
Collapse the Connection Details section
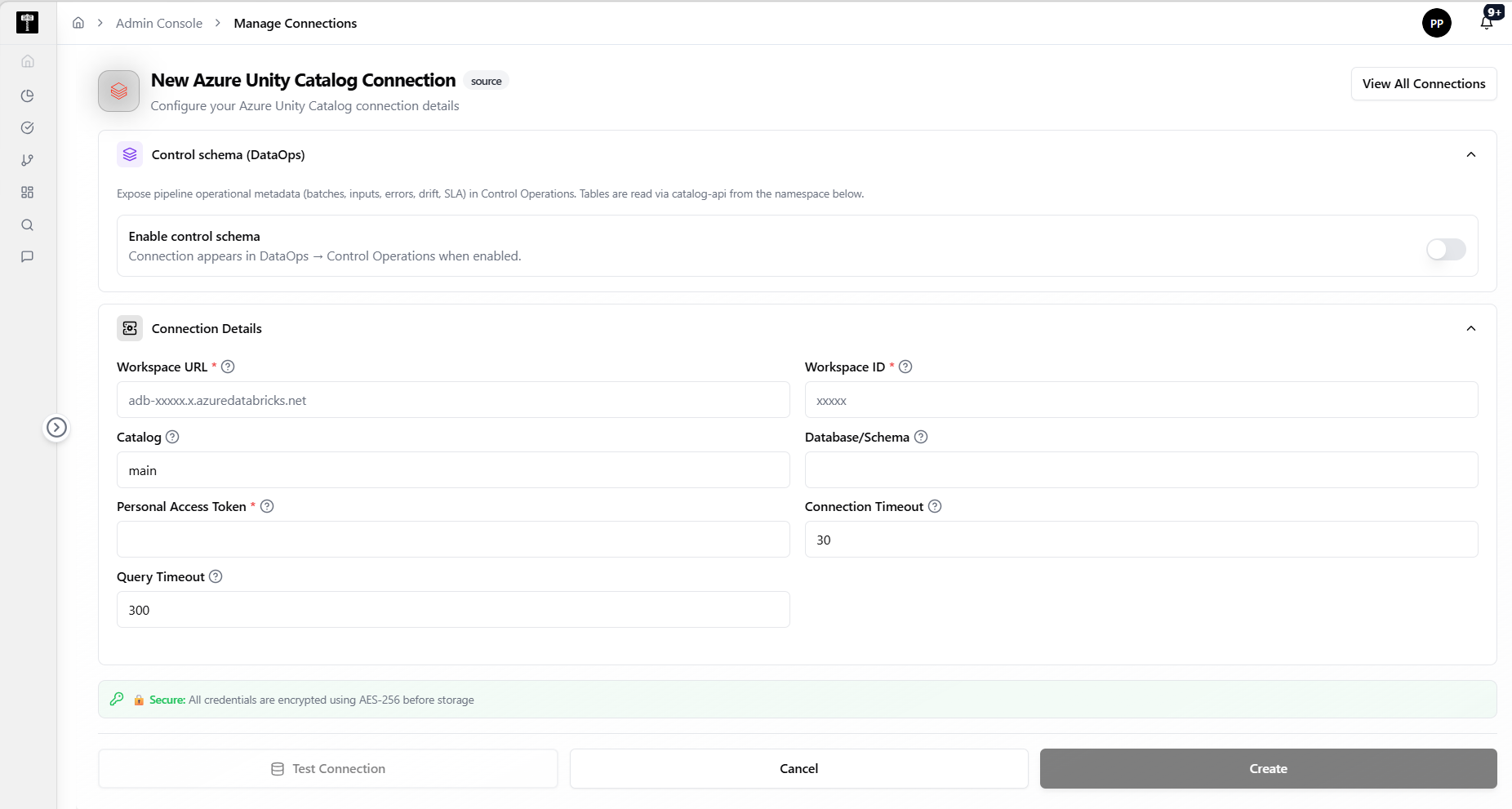1471,328
